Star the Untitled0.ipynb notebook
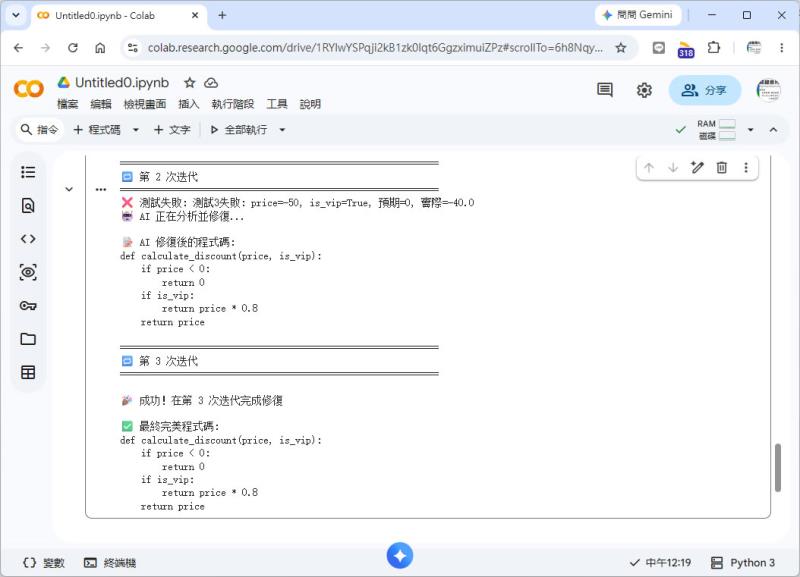Screen dimensions: 800x577 [190, 83]
